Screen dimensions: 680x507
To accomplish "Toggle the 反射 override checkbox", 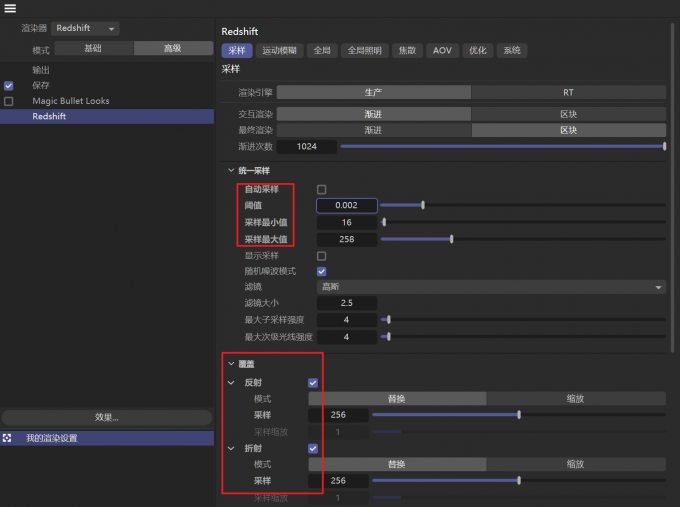I will click(x=313, y=383).
